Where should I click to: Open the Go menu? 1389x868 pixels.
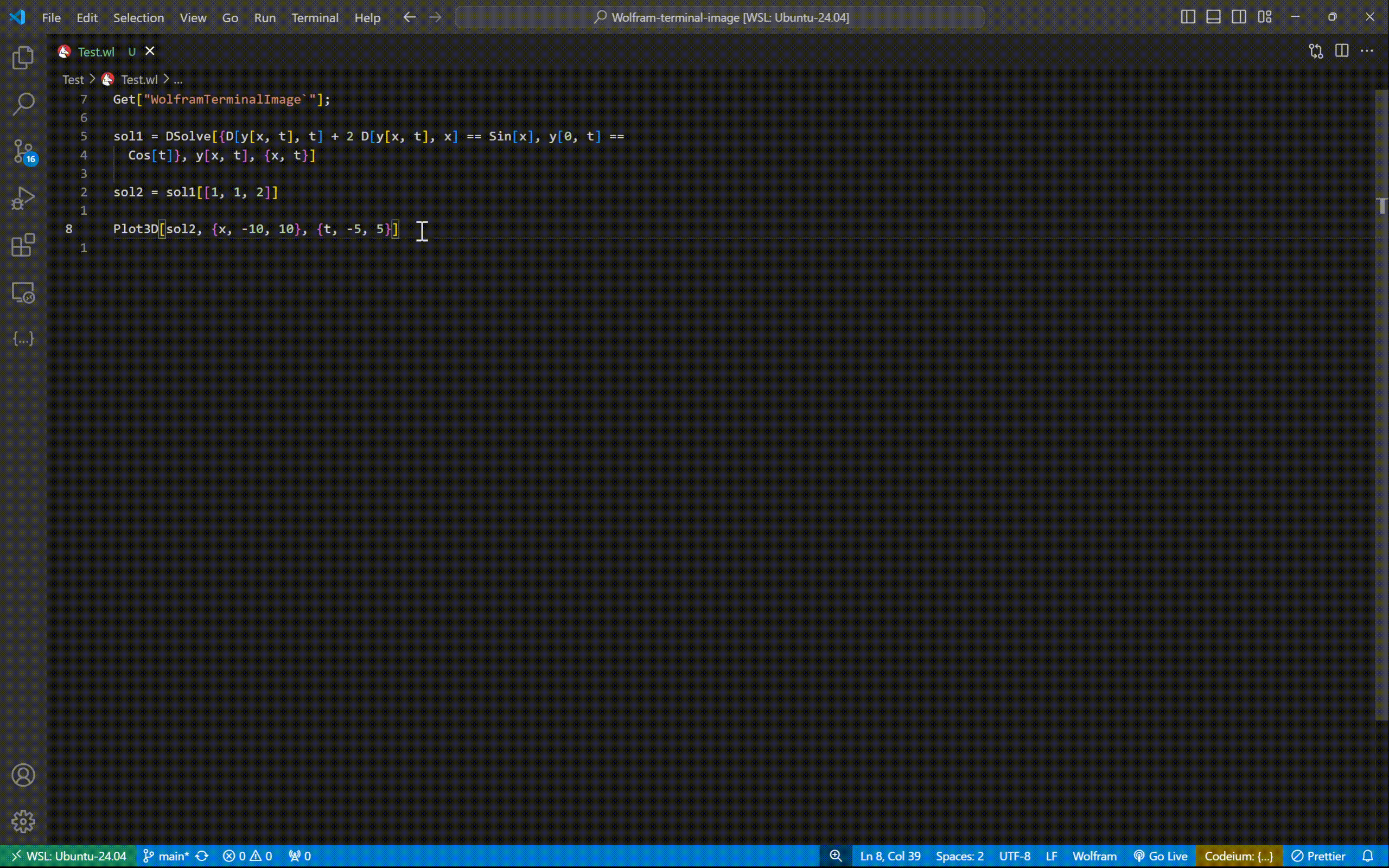click(x=230, y=18)
